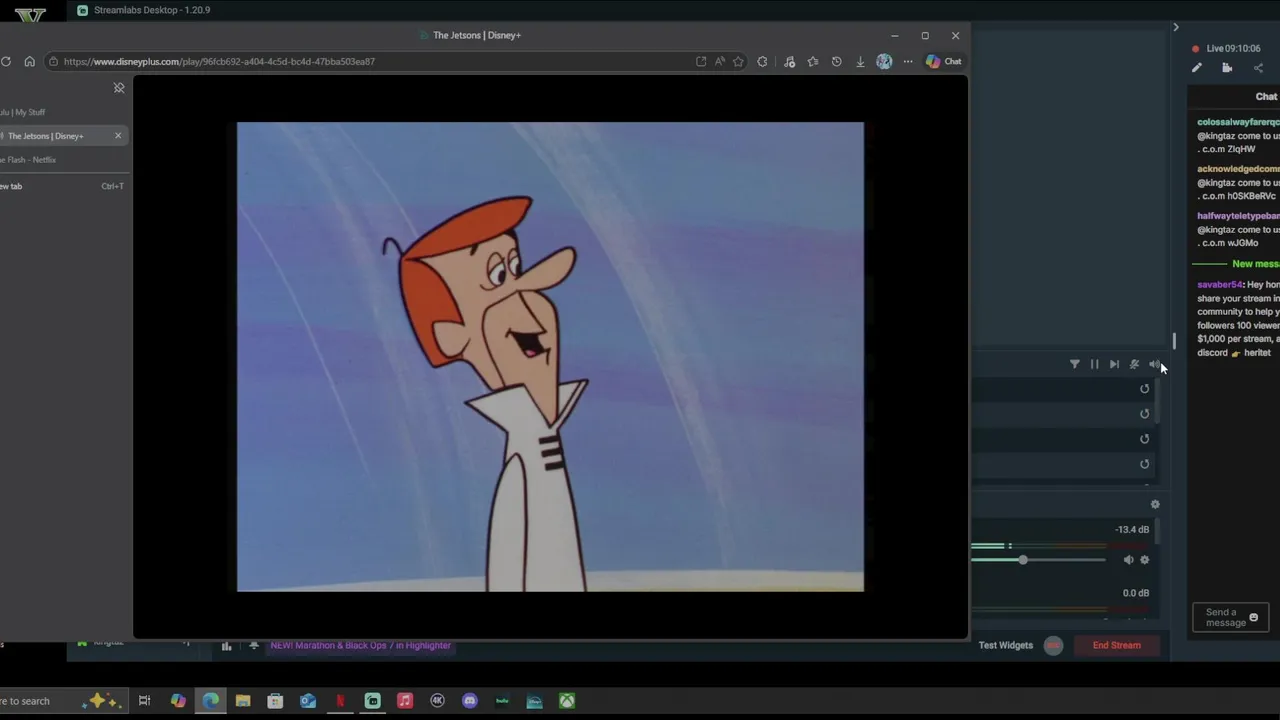Viewport: 1280px width, 720px height.
Task: Open mixer settings gear icon
Action: (1155, 505)
